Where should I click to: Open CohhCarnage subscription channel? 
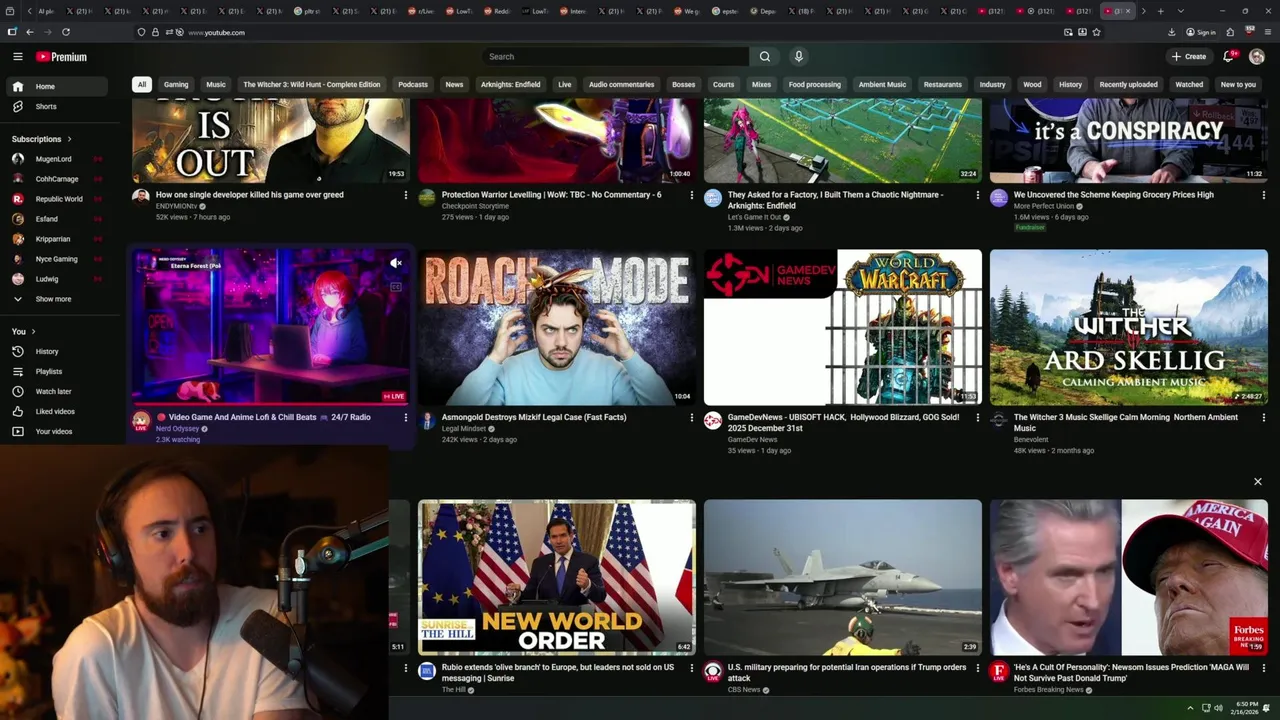(57, 179)
